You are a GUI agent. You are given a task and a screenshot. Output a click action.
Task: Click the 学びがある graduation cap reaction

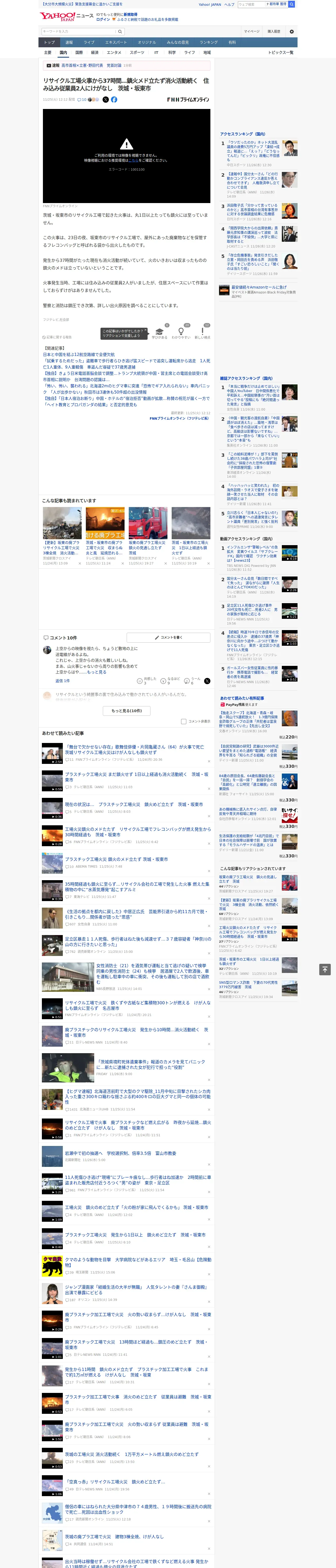click(x=160, y=331)
